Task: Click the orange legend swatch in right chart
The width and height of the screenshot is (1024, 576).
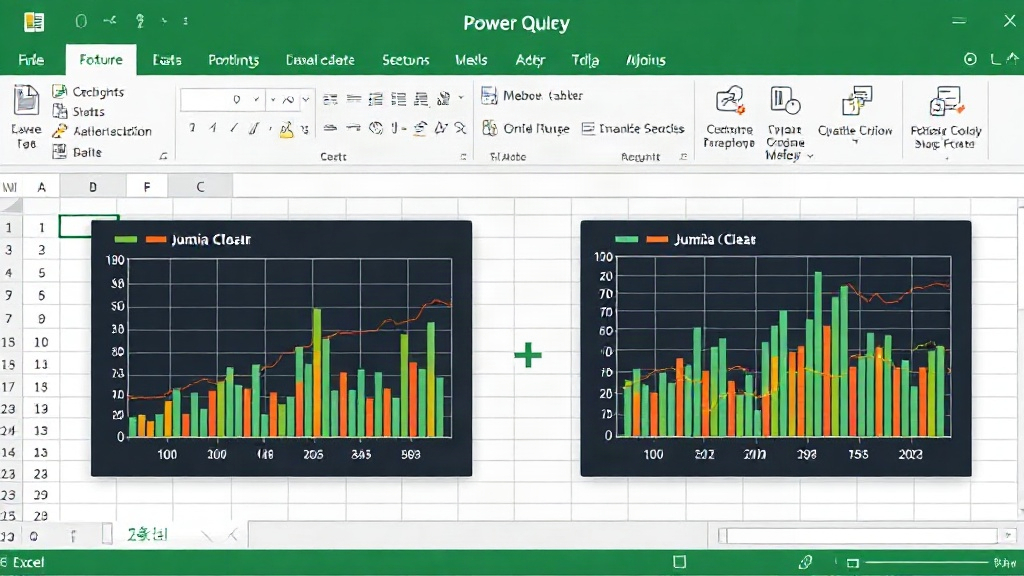Action: [x=657, y=240]
